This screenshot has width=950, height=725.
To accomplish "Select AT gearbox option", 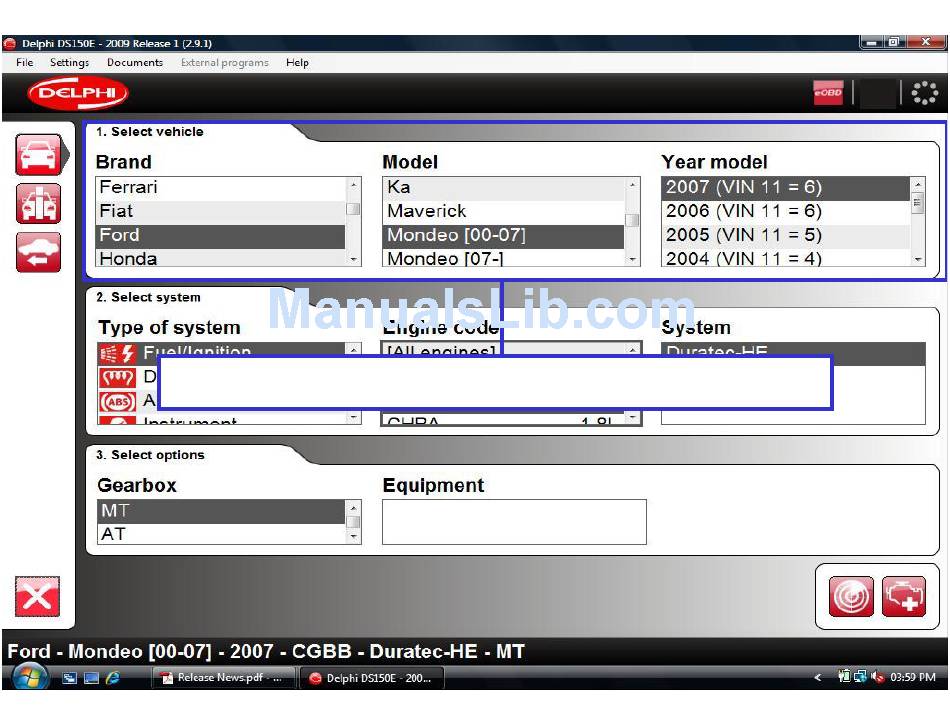I will (x=221, y=534).
